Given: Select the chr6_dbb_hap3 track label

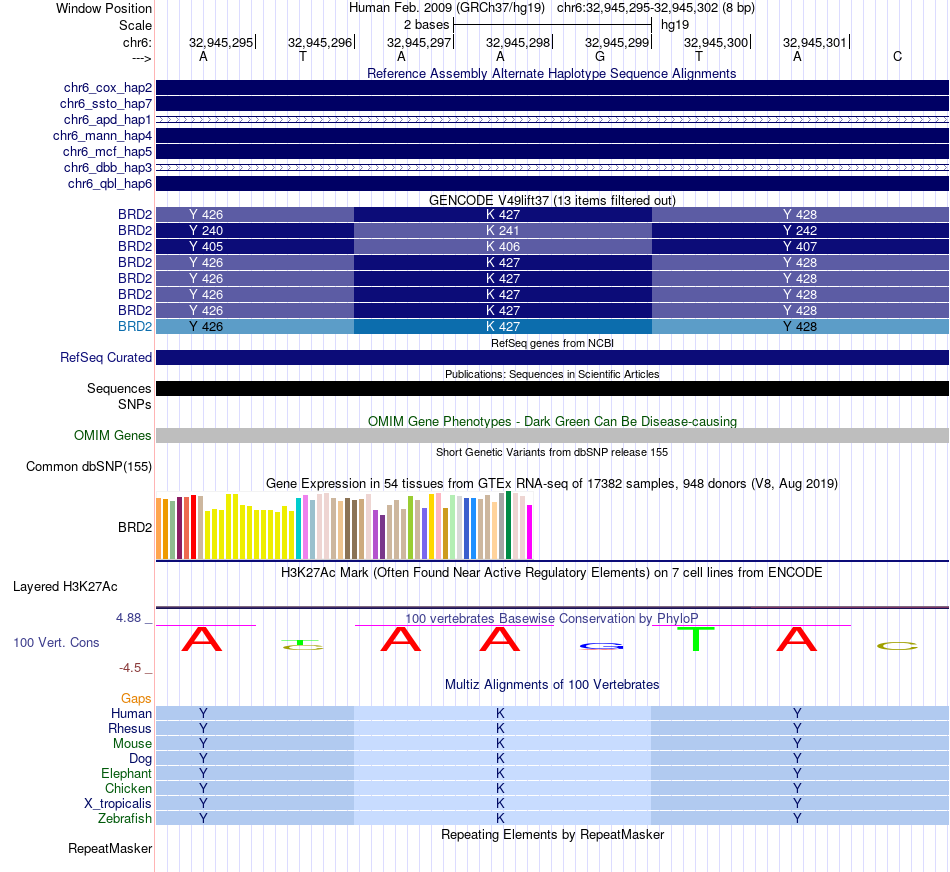Looking at the screenshot, I should click(108, 167).
